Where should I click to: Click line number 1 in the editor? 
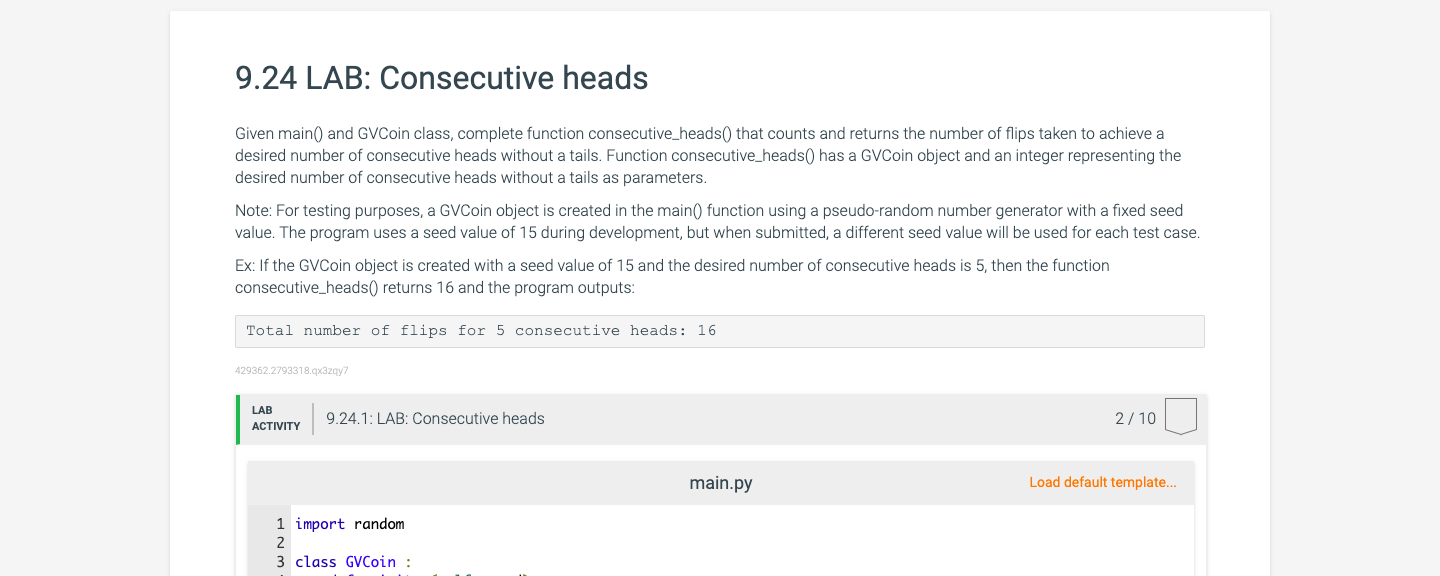pos(279,524)
